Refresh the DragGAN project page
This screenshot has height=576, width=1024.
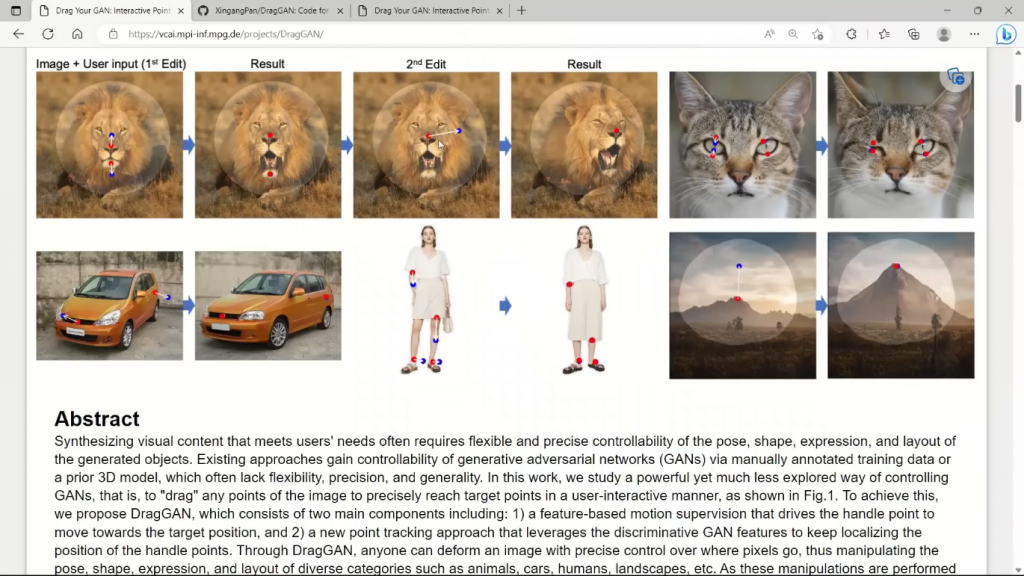[x=48, y=34]
